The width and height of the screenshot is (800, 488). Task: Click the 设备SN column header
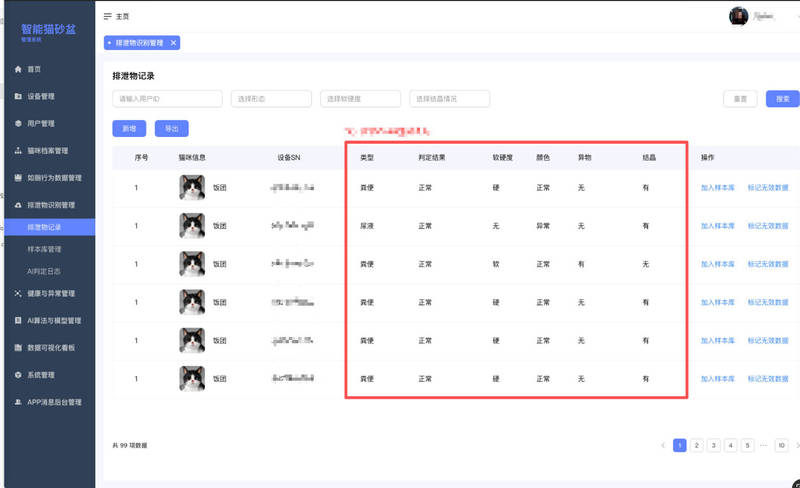pyautogui.click(x=289, y=157)
